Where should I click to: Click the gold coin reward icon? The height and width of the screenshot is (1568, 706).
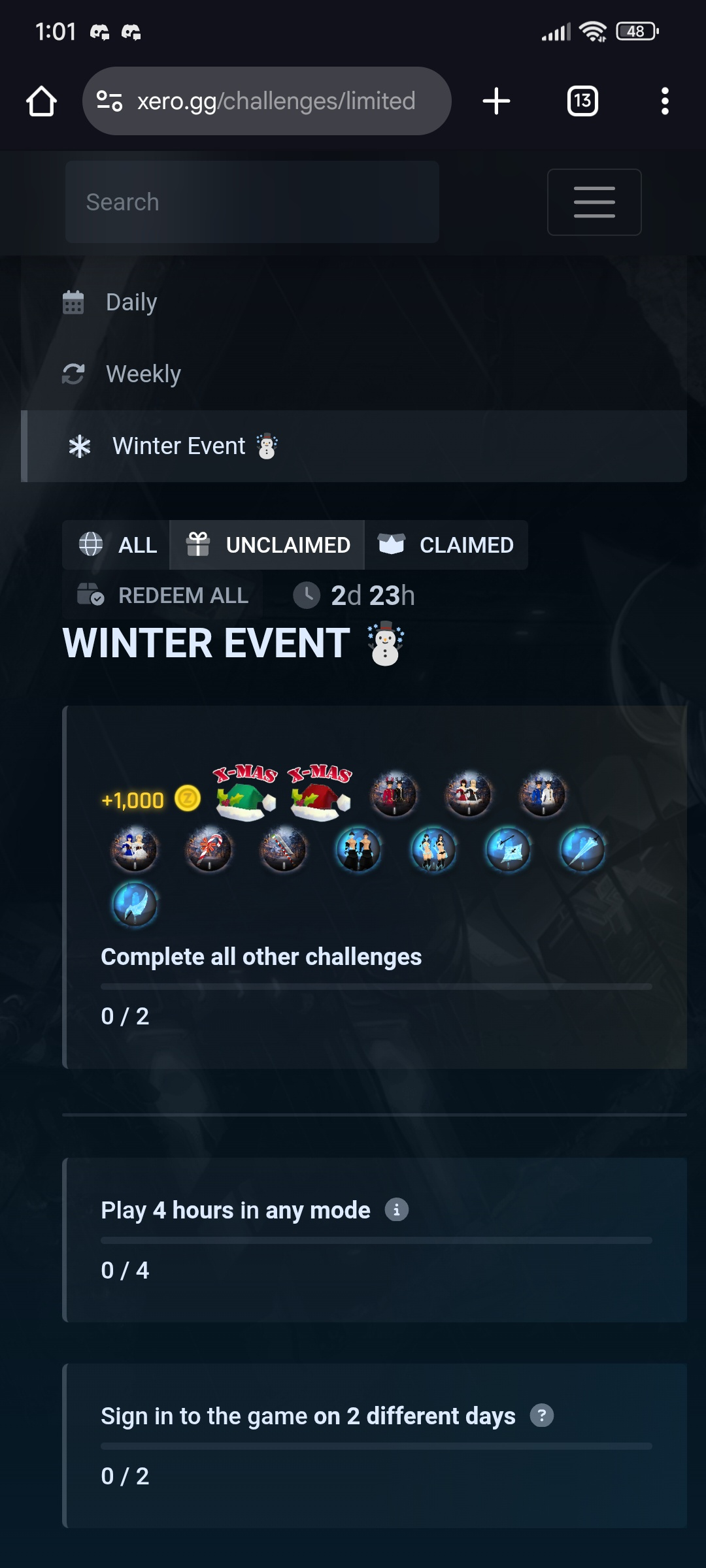[x=188, y=798]
